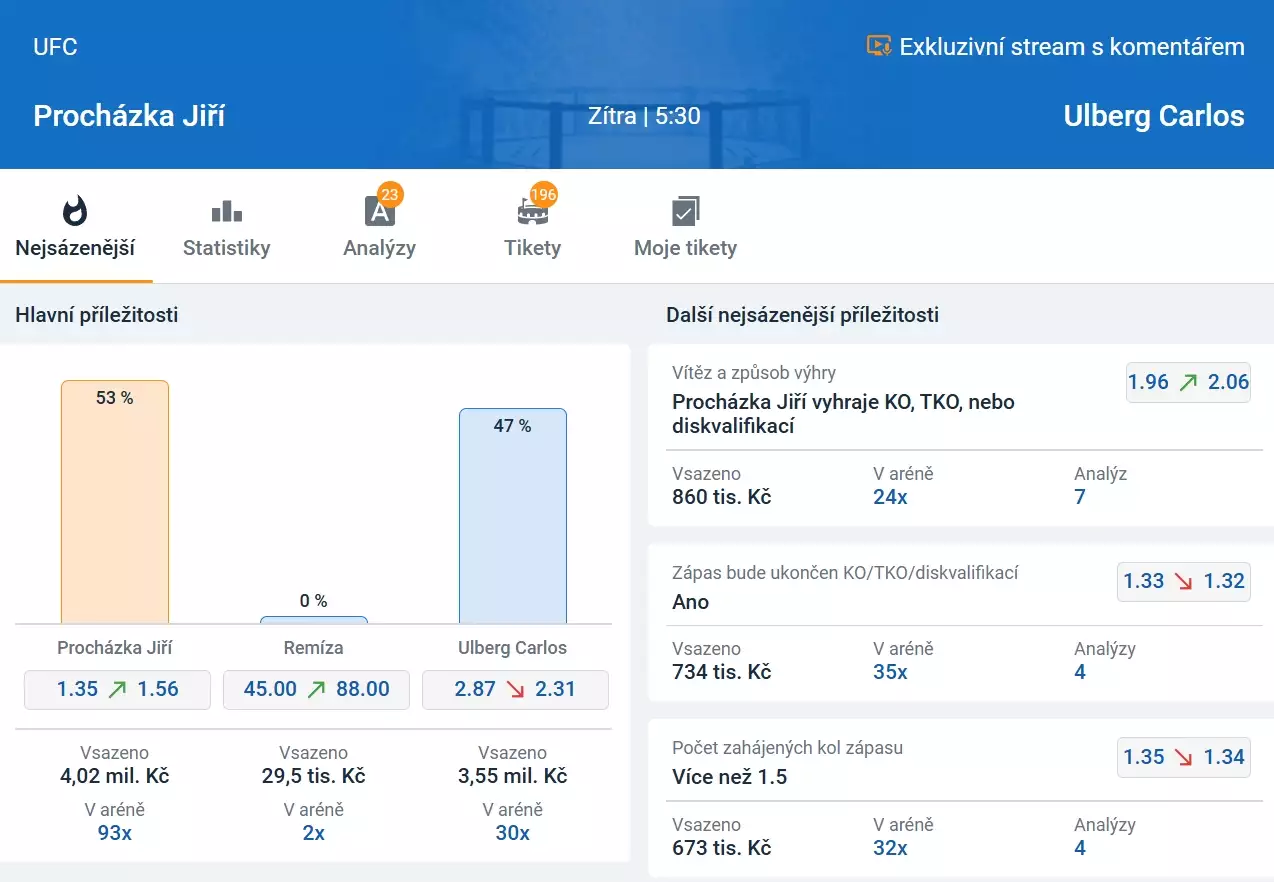The height and width of the screenshot is (882, 1274).
Task: Switch to the Moje tikety tab label
Action: (685, 248)
